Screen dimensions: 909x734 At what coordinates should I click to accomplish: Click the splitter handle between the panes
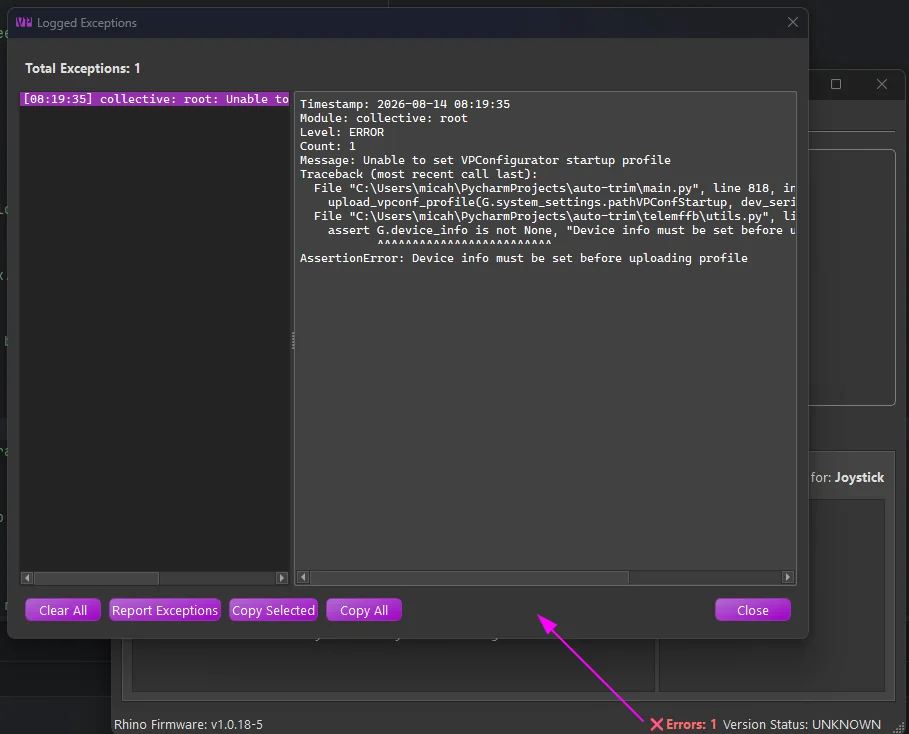[x=293, y=340]
